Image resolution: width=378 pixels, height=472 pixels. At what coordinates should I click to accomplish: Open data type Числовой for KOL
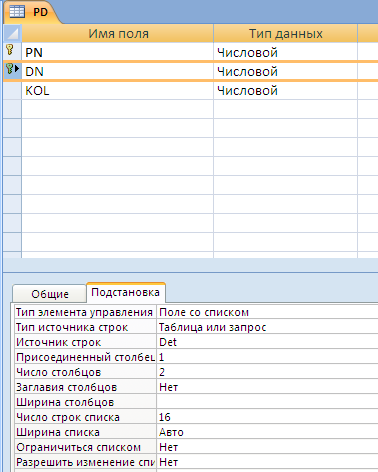click(285, 90)
